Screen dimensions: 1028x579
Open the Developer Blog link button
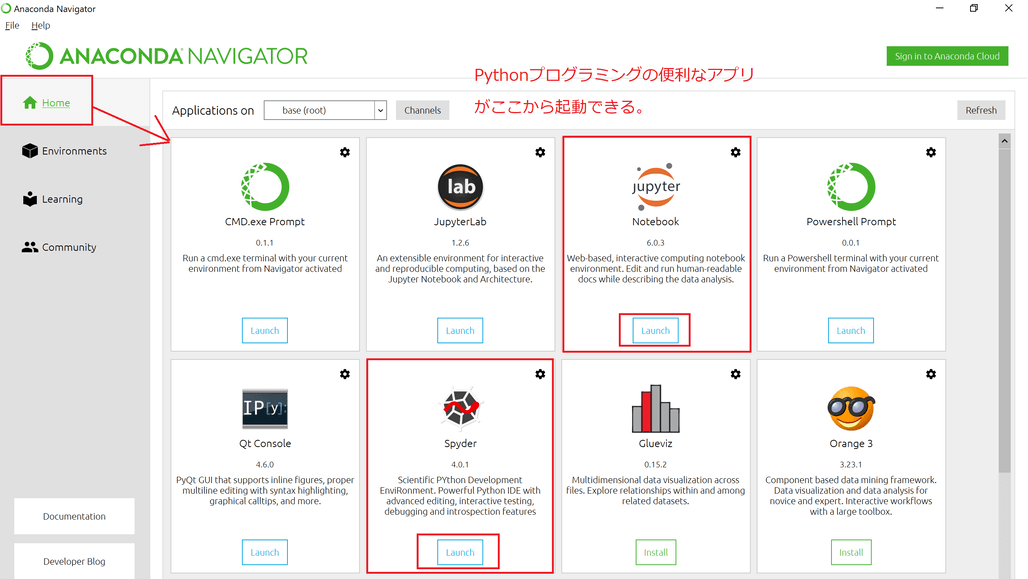tap(74, 561)
